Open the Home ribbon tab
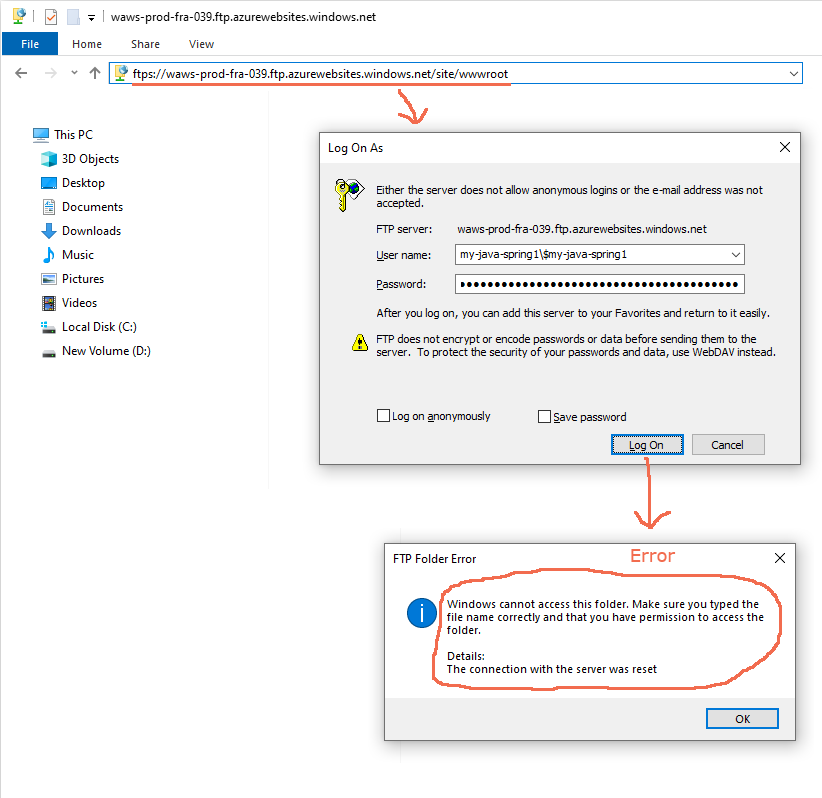The height and width of the screenshot is (798, 822). pos(87,44)
